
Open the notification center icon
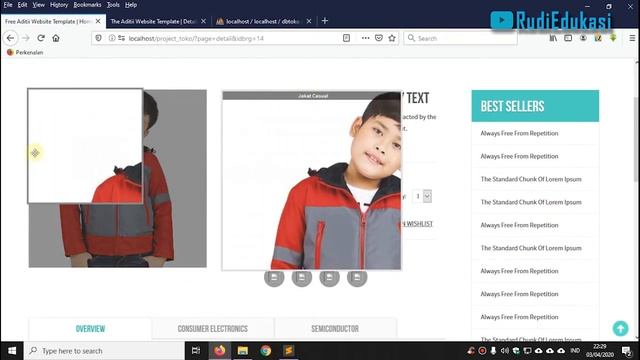coord(627,351)
